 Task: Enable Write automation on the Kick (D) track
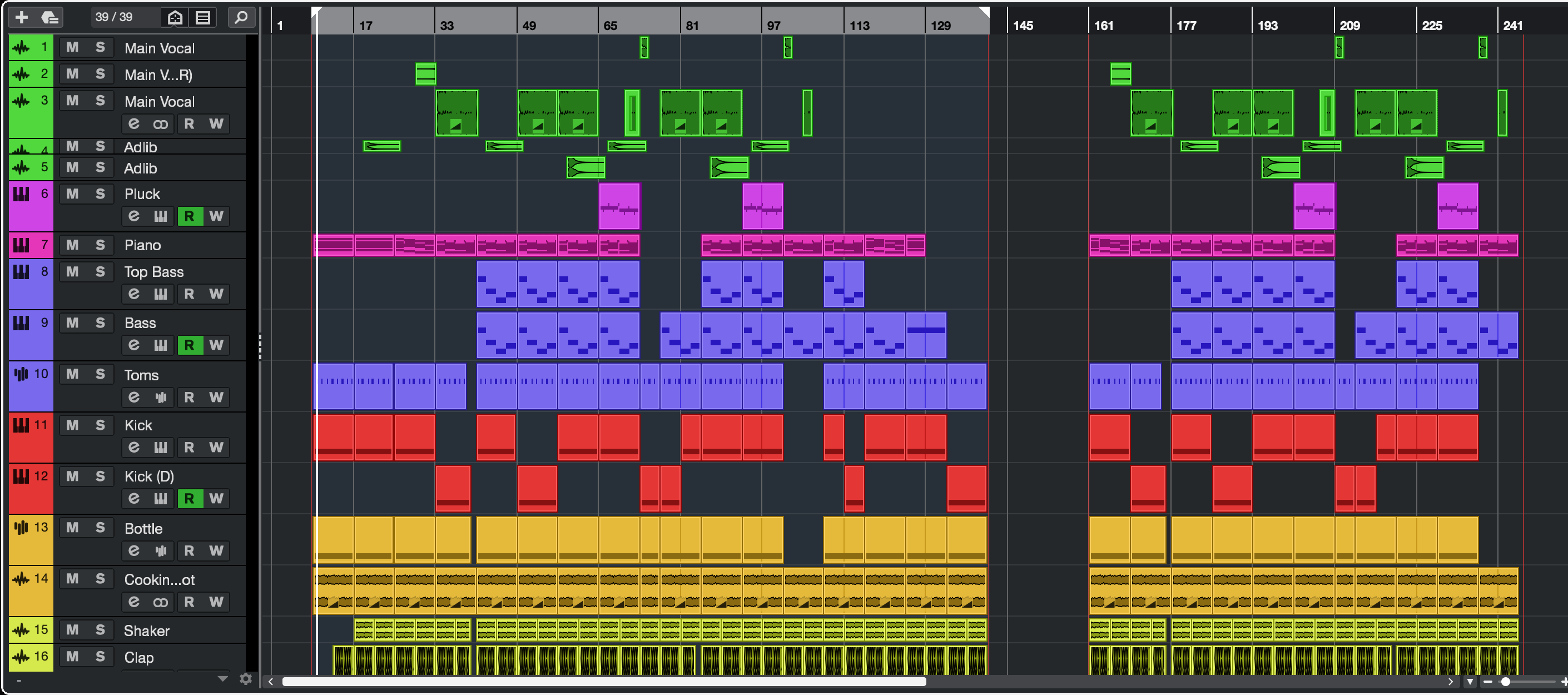coord(216,498)
